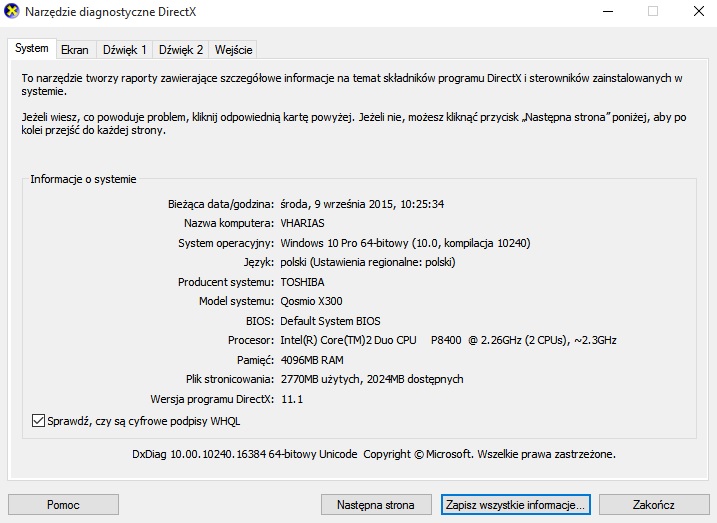Click the date value 'środa, 9 września 2015'
The height and width of the screenshot is (523, 717).
362,204
